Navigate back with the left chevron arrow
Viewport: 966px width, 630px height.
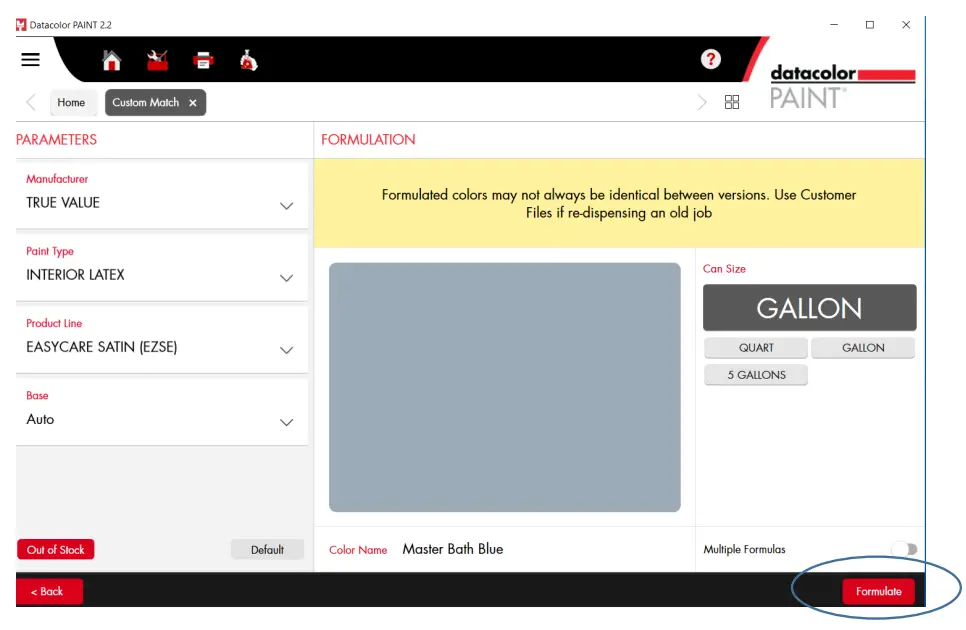click(31, 102)
